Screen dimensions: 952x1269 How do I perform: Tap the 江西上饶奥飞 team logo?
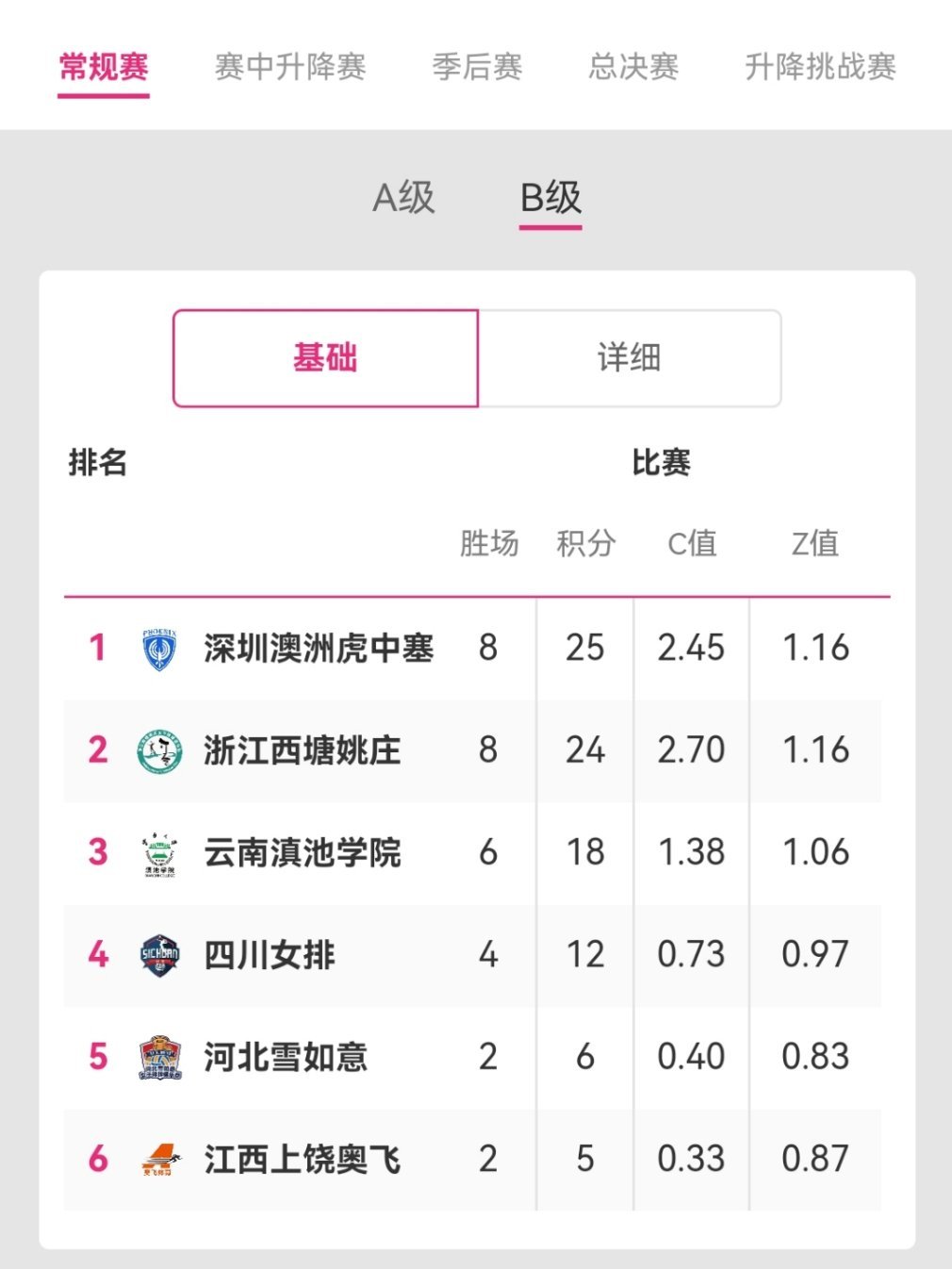click(x=159, y=1160)
